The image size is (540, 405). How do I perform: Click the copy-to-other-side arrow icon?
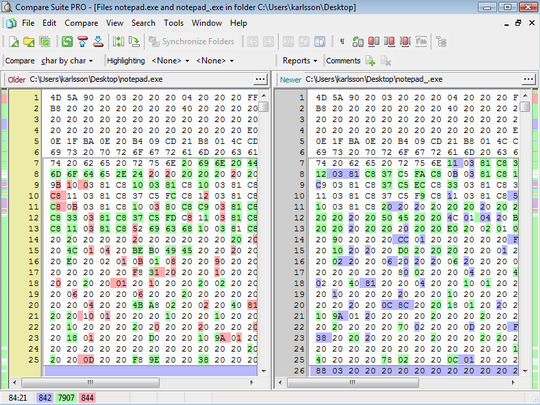coord(134,42)
